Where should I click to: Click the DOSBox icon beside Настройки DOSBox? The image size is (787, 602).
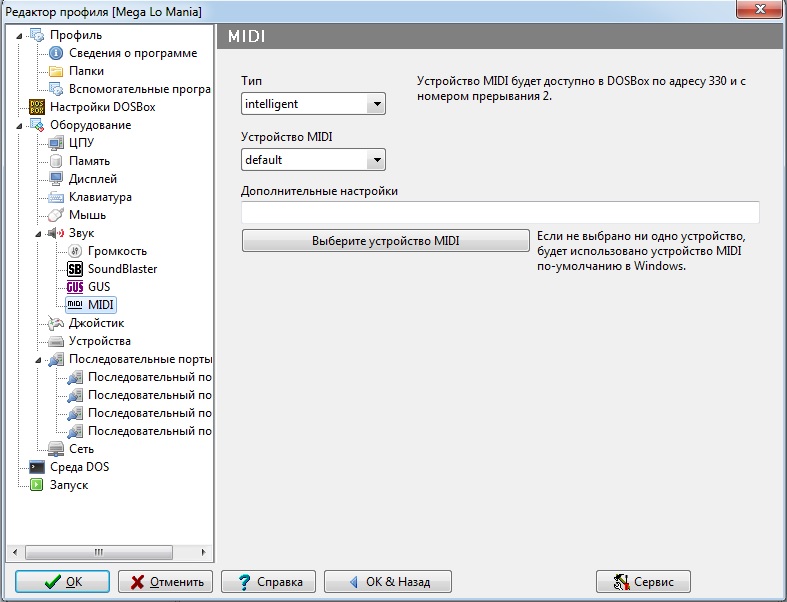point(37,107)
